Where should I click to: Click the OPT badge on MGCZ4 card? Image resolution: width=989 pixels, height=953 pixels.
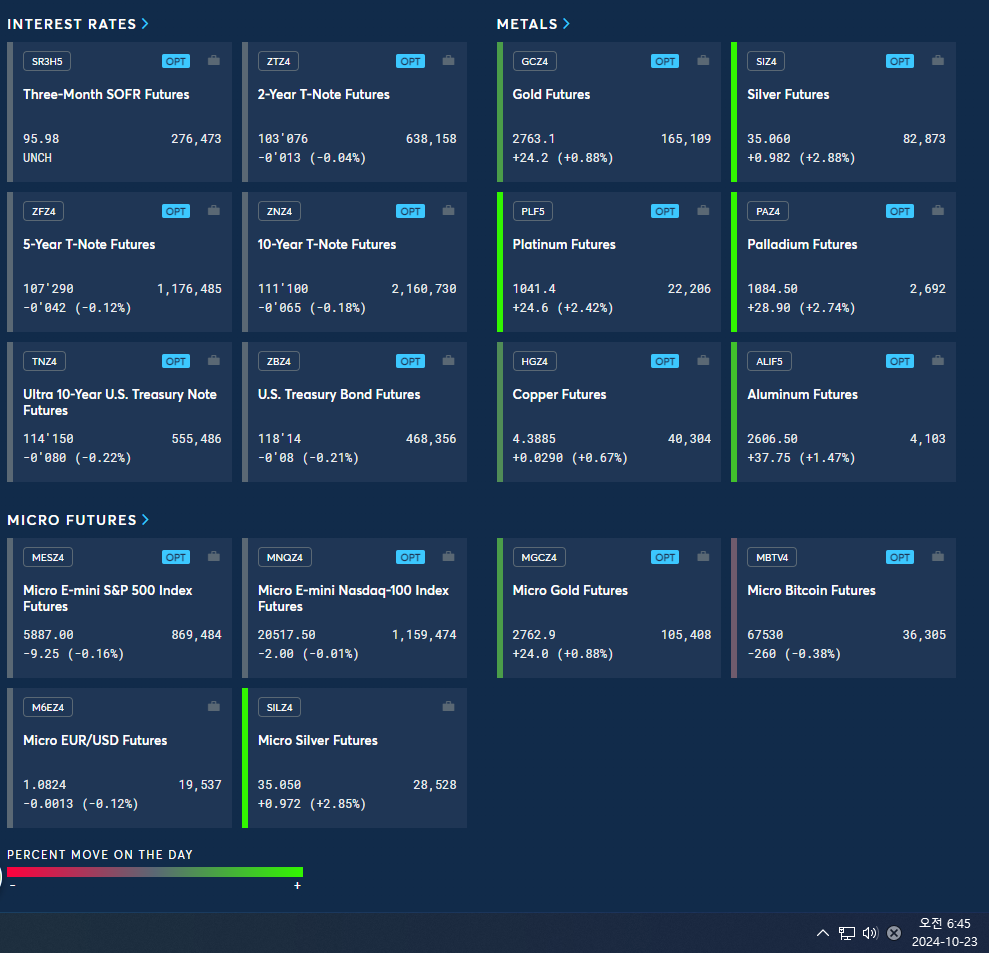665,558
